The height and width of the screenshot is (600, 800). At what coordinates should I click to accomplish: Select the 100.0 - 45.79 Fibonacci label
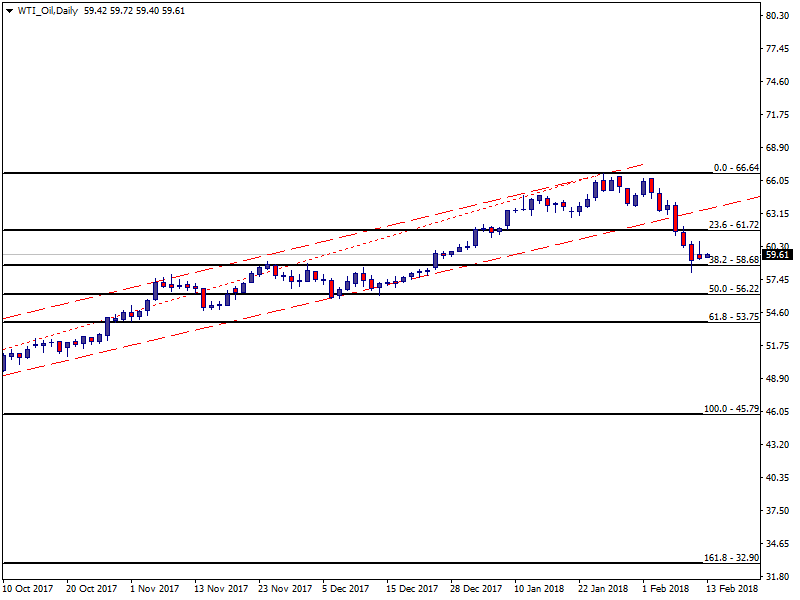click(733, 408)
